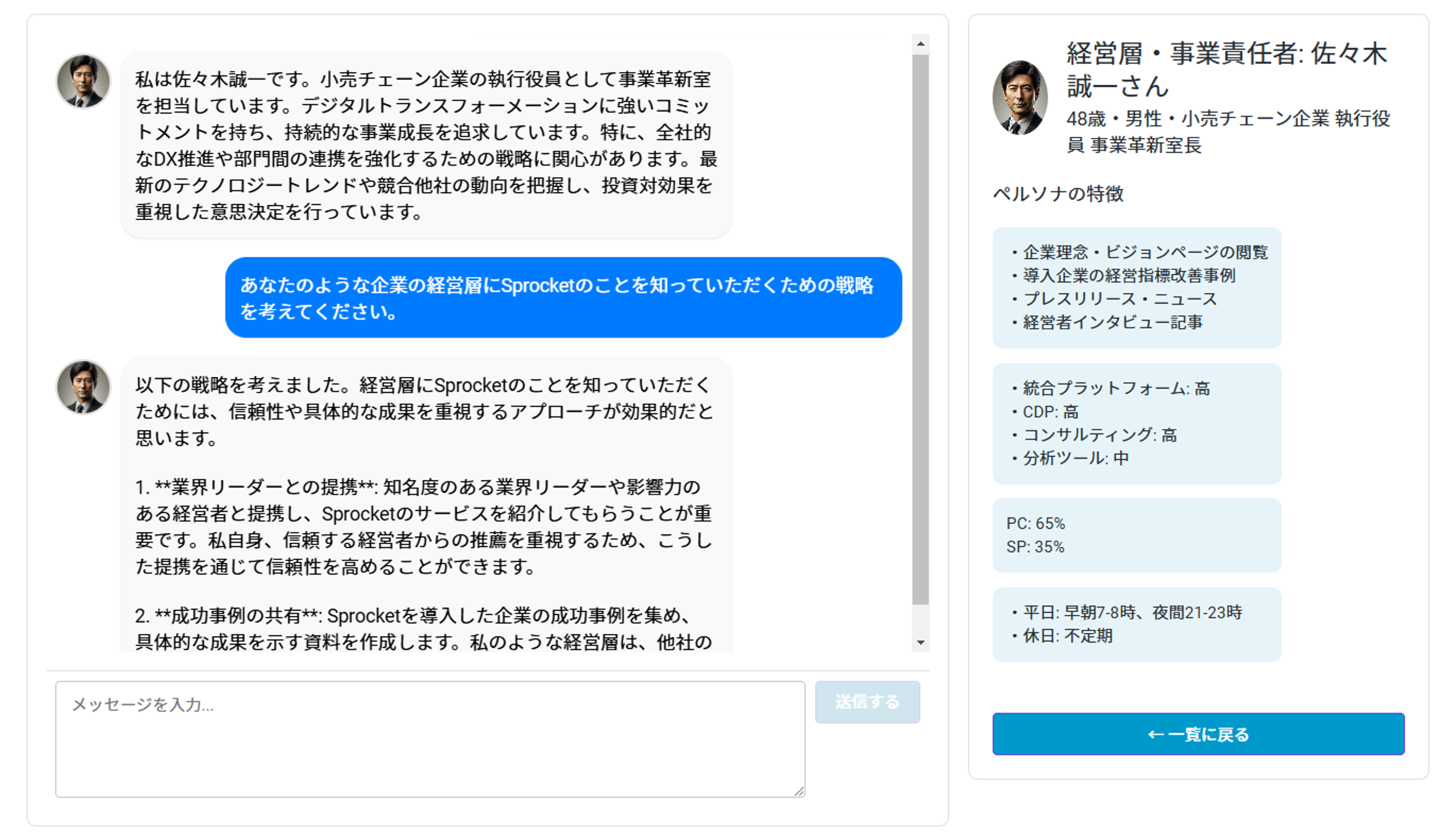Click the scrollbar down arrow in the chat
Screen dimensions: 1456x836
click(920, 642)
